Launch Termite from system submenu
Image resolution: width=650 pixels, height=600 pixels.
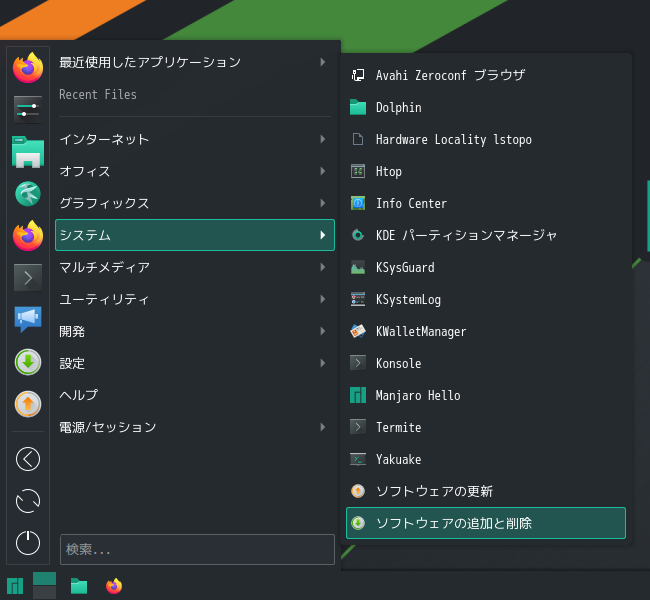pyautogui.click(x=486, y=427)
